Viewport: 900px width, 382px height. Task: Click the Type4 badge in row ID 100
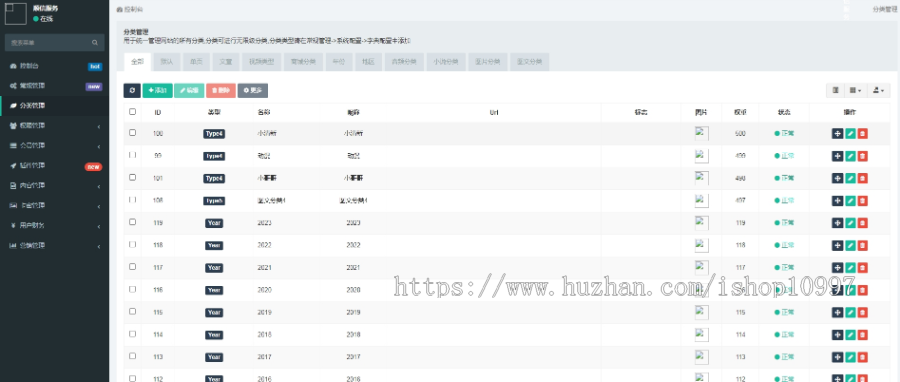214,133
